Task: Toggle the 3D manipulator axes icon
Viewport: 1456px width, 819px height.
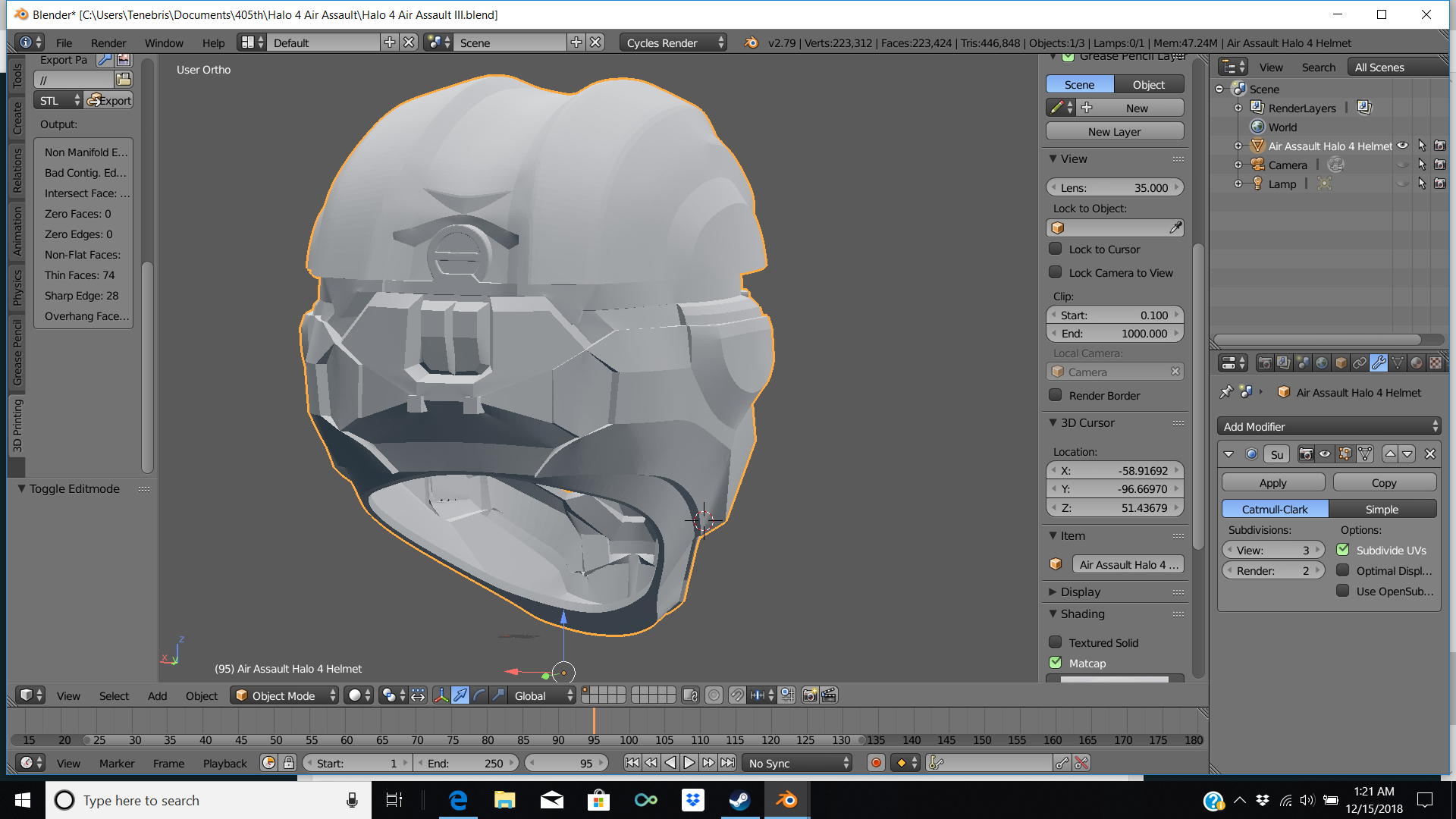Action: point(441,695)
